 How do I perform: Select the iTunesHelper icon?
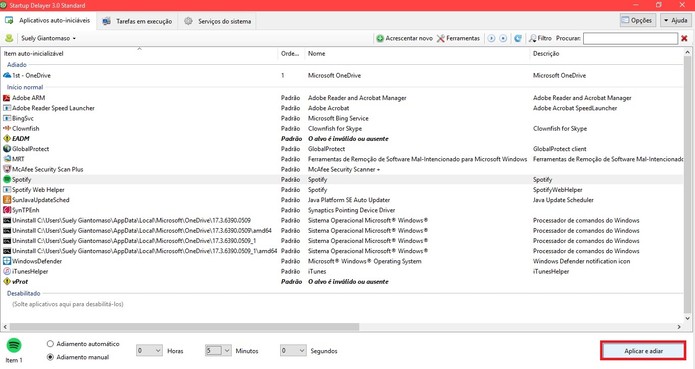7,272
